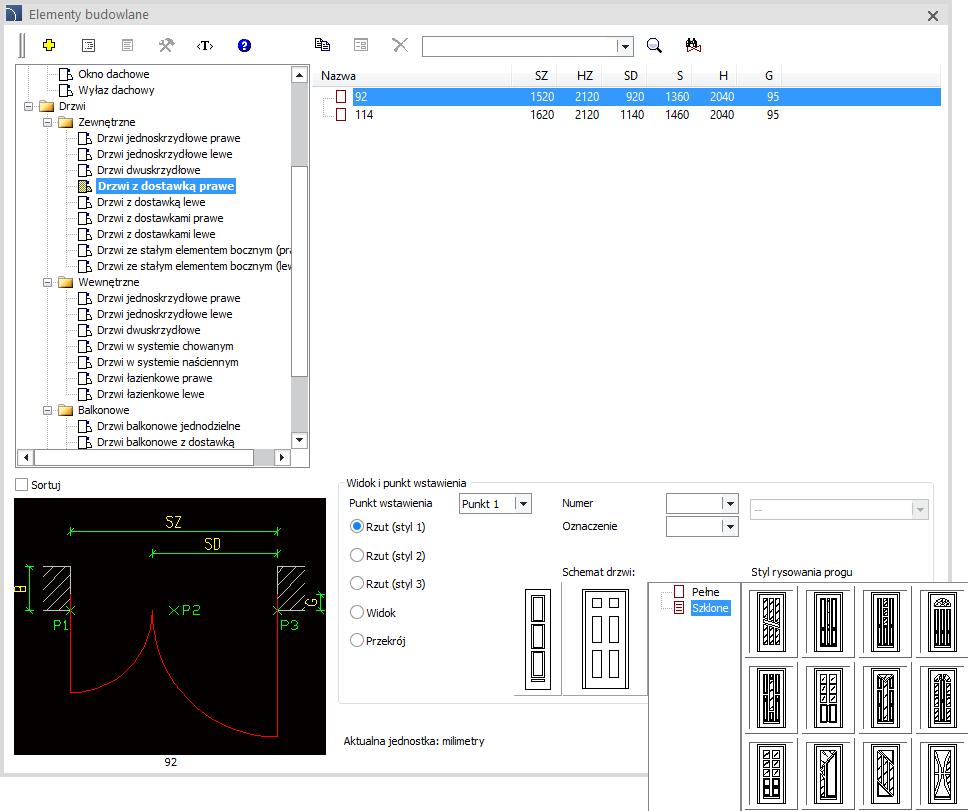Collapse the Wewnętrzne tree node
The image size is (968, 811).
pos(48,282)
